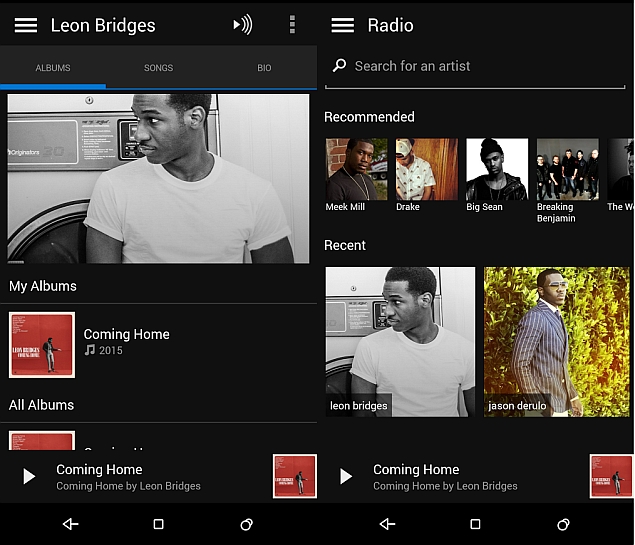
Task: Tap the search magnifier icon
Action: 339,65
